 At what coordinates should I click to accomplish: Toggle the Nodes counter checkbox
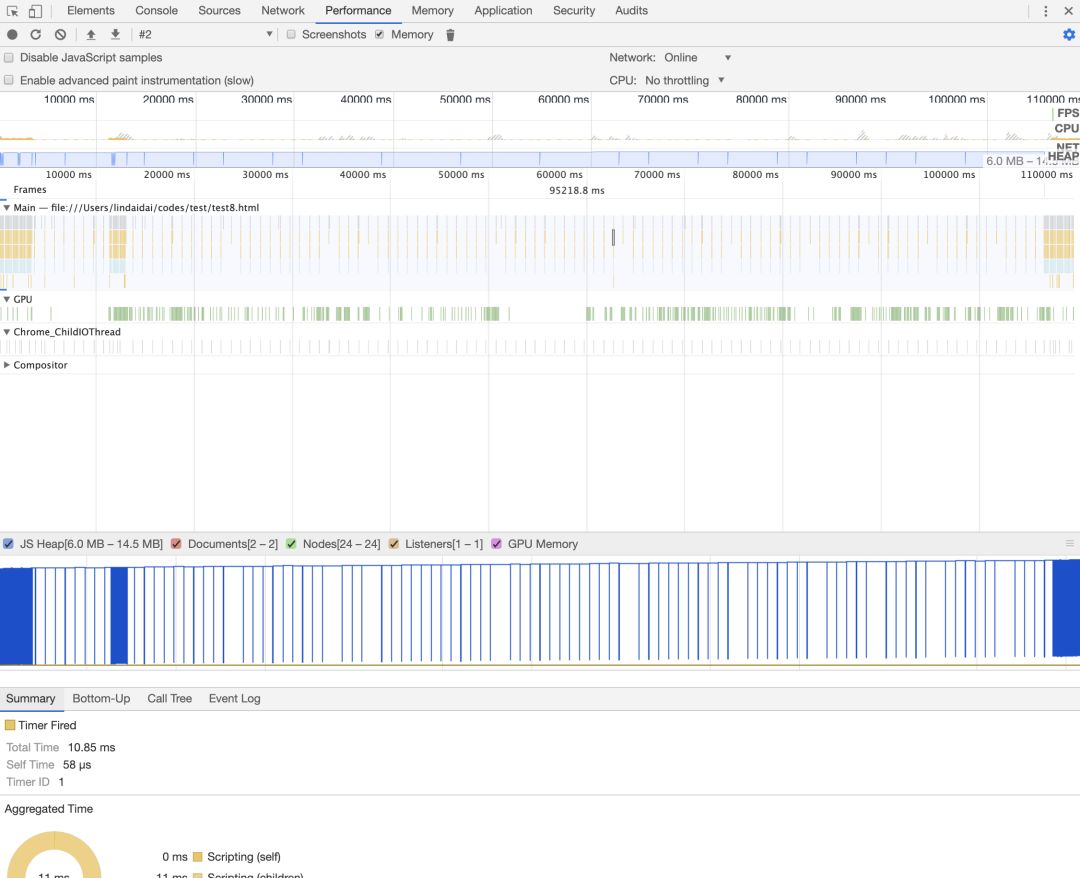pyautogui.click(x=291, y=544)
